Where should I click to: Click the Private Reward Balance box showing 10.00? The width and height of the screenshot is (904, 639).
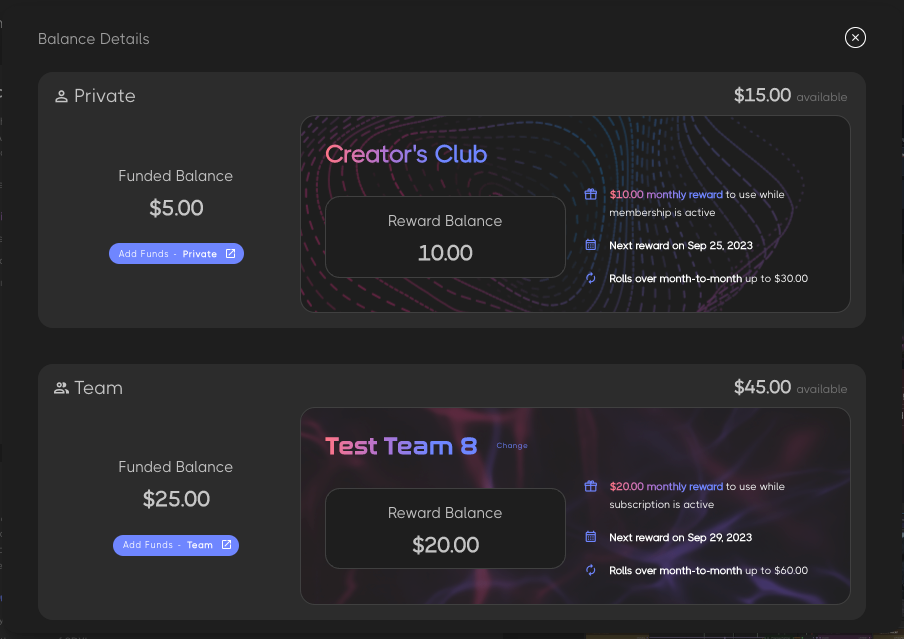[445, 237]
